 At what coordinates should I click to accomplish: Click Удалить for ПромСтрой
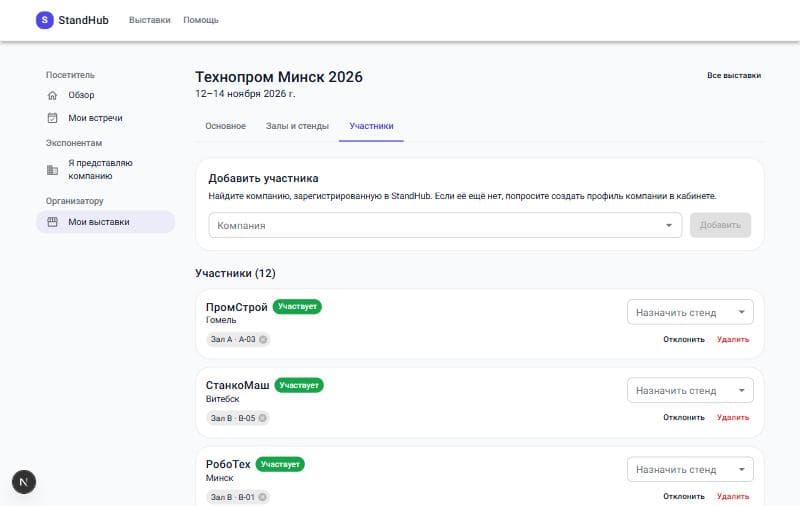point(733,339)
